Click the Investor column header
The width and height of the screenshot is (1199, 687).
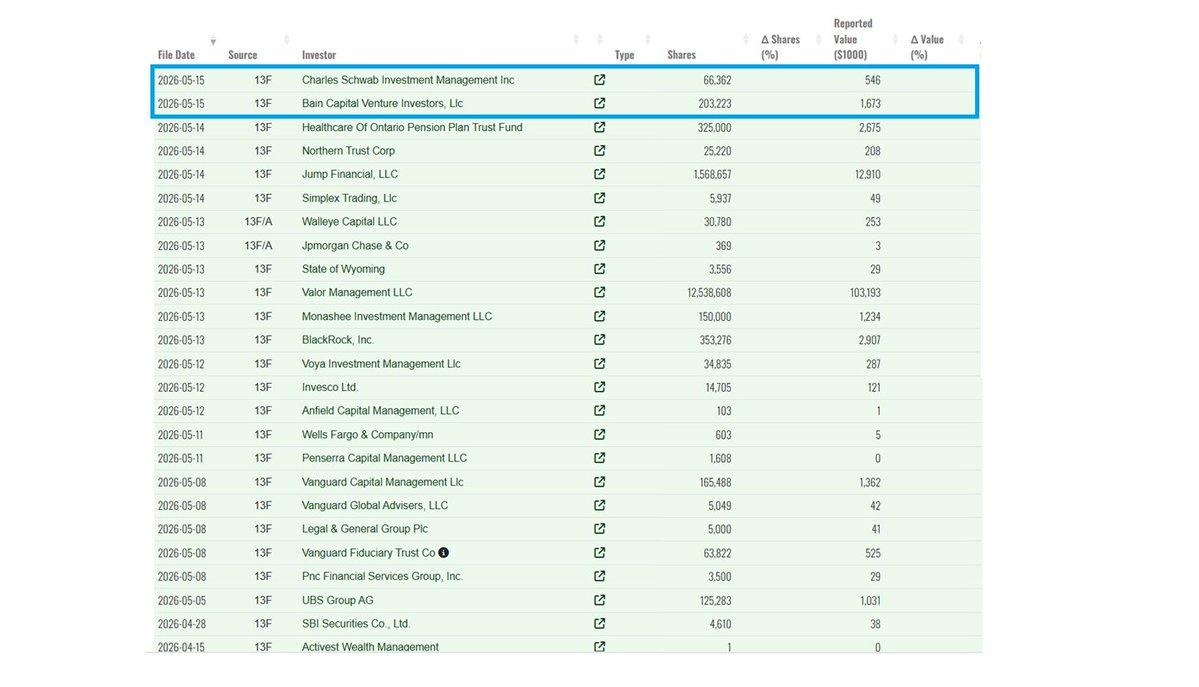pos(319,55)
